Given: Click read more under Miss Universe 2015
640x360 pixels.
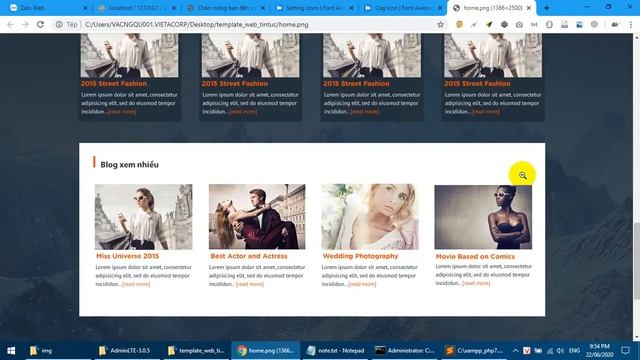Looking at the screenshot, I should coord(136,284).
